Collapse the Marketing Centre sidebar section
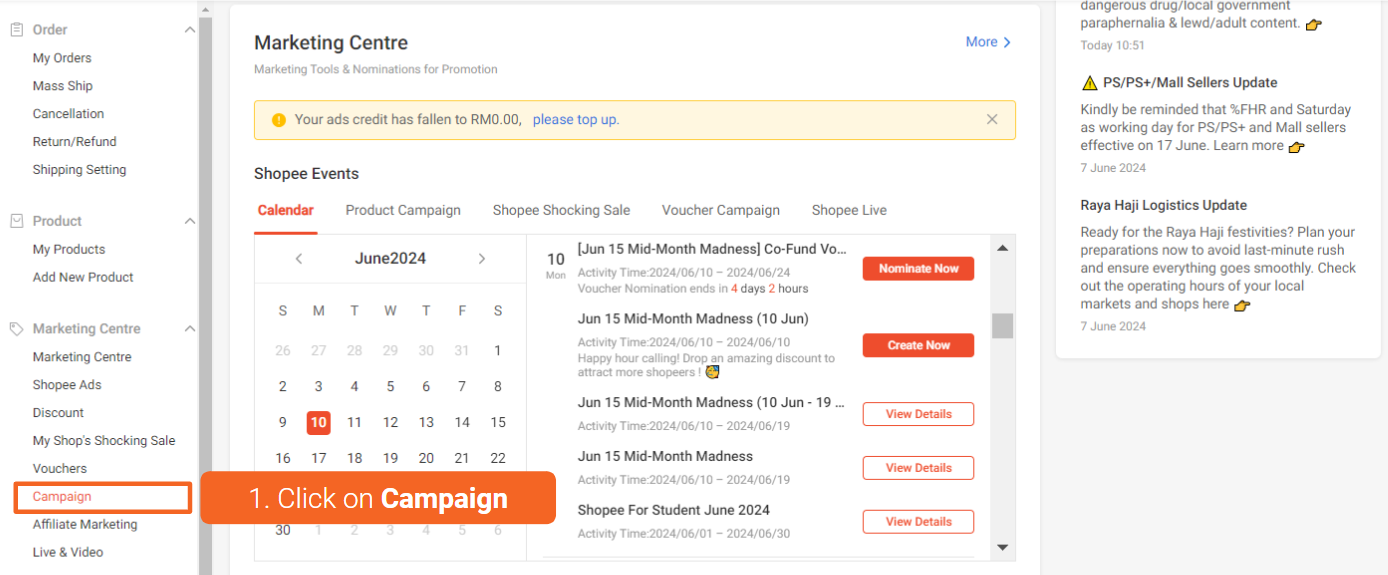 [189, 329]
